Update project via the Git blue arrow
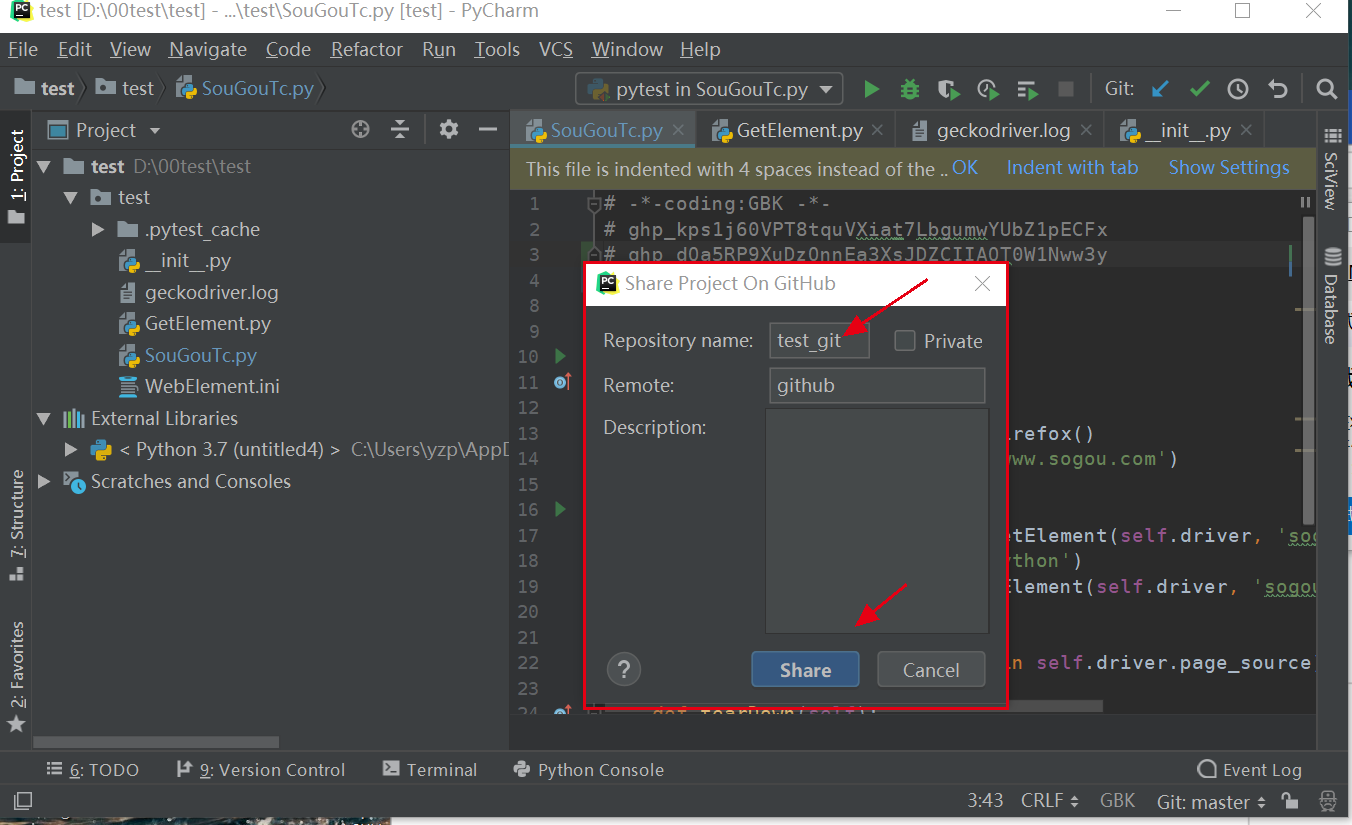This screenshot has height=825, width=1352. coord(1160,89)
